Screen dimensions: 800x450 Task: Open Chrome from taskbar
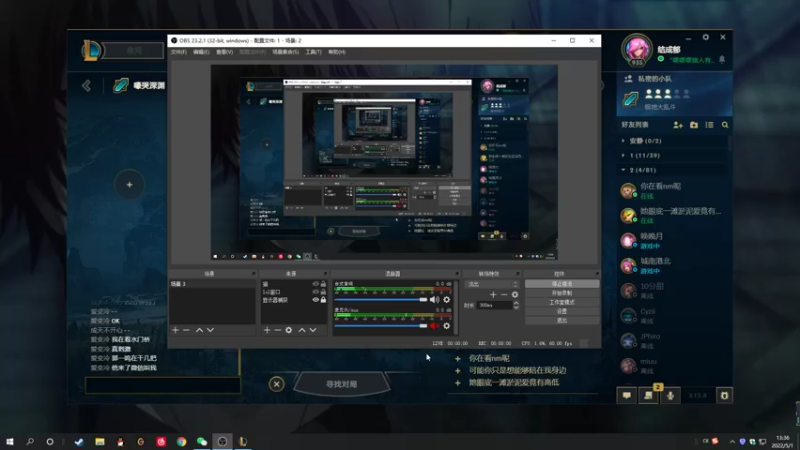[x=182, y=441]
